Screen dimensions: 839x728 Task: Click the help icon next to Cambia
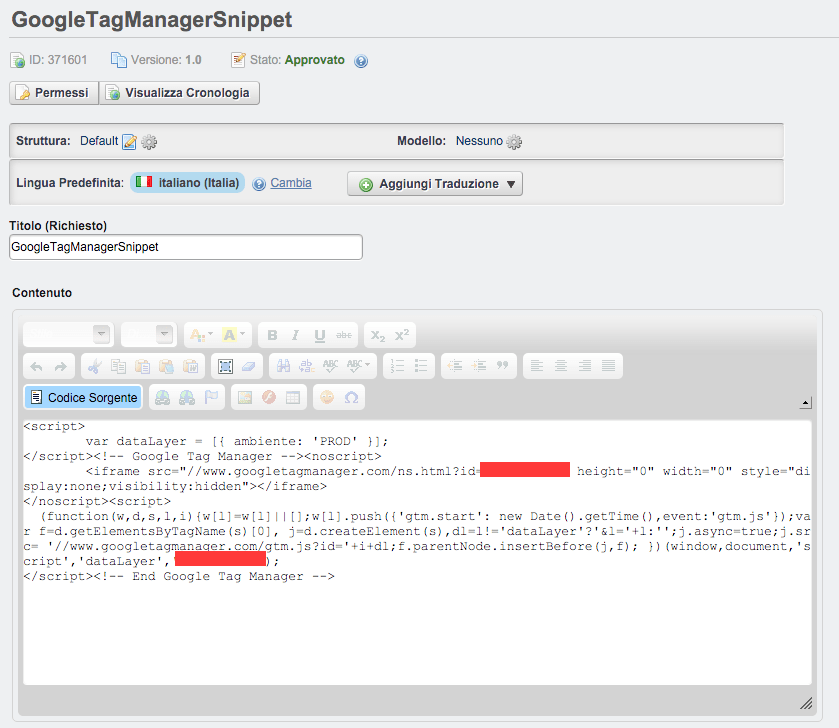(x=259, y=184)
